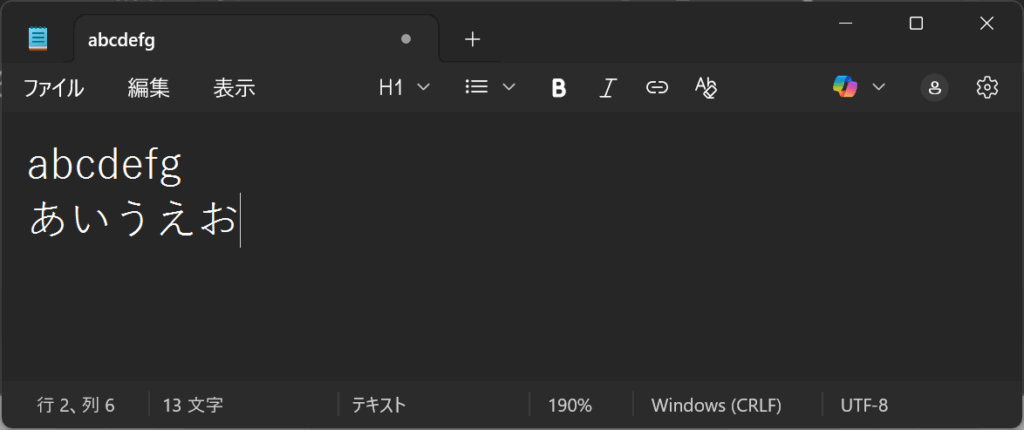Click the Copilot icon
The width and height of the screenshot is (1024, 430).
coord(845,87)
